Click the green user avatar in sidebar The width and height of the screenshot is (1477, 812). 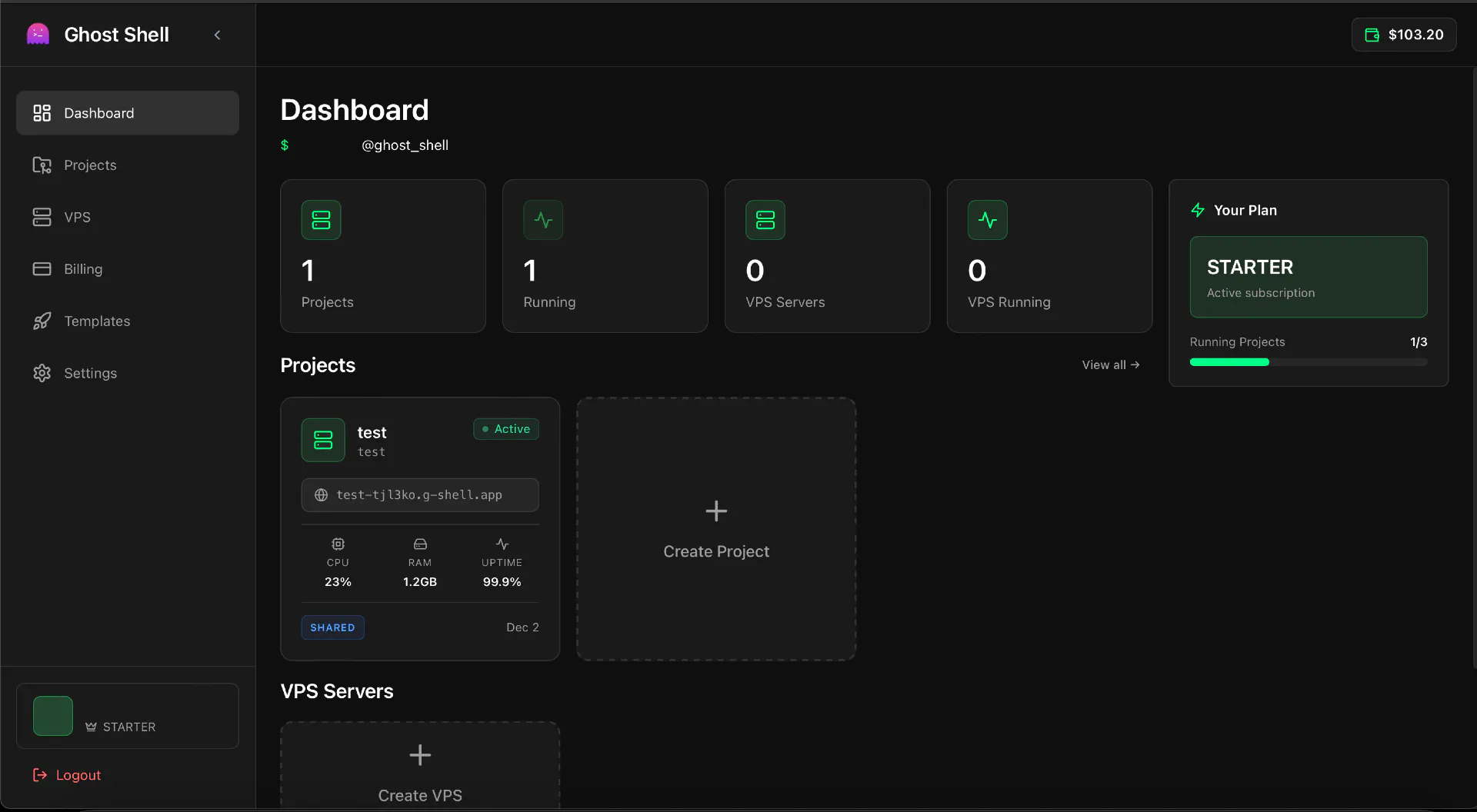pos(53,716)
